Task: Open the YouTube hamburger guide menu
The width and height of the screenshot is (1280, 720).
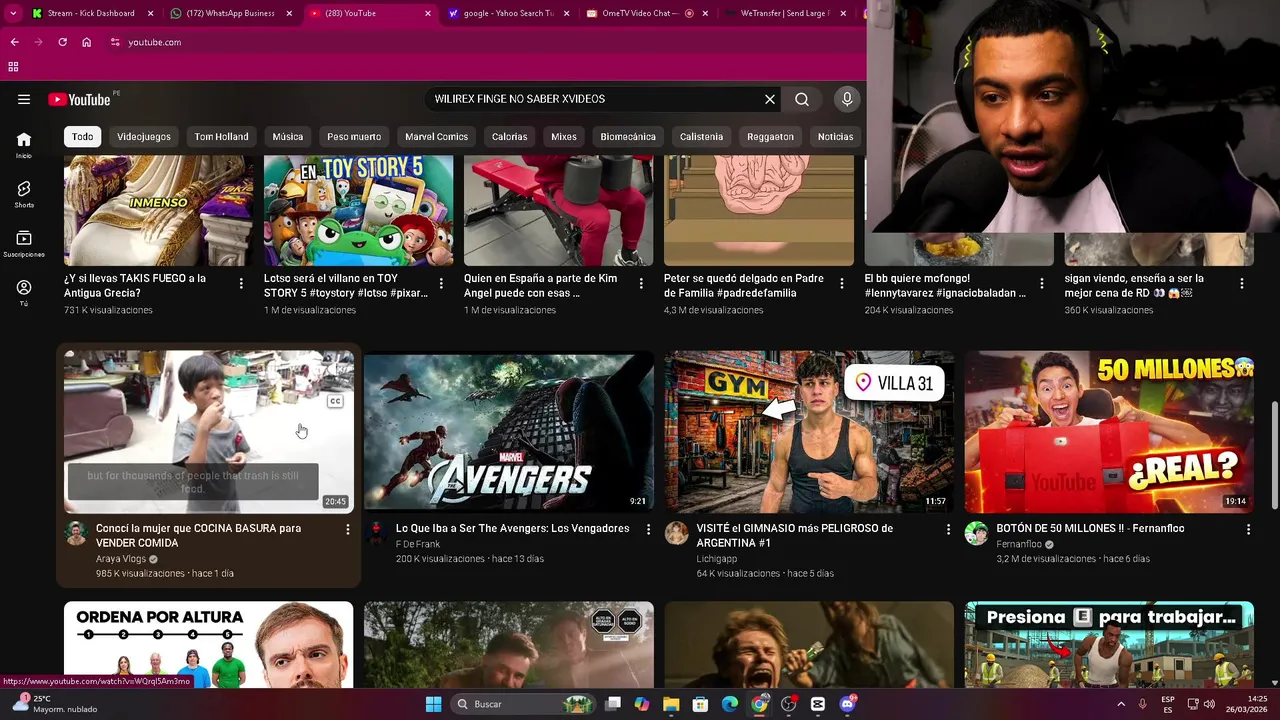Action: [24, 99]
